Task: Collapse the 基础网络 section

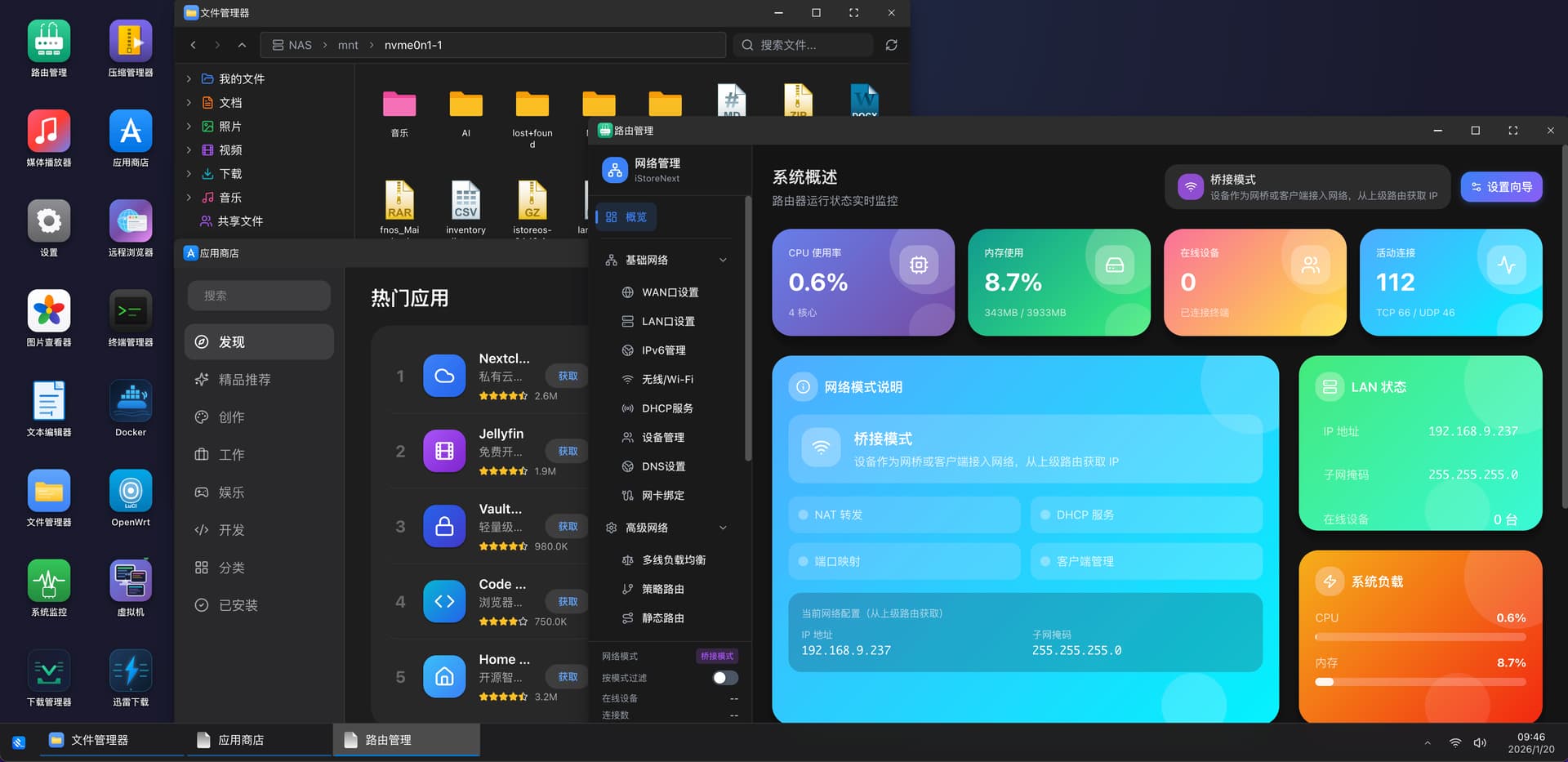Action: coord(723,260)
